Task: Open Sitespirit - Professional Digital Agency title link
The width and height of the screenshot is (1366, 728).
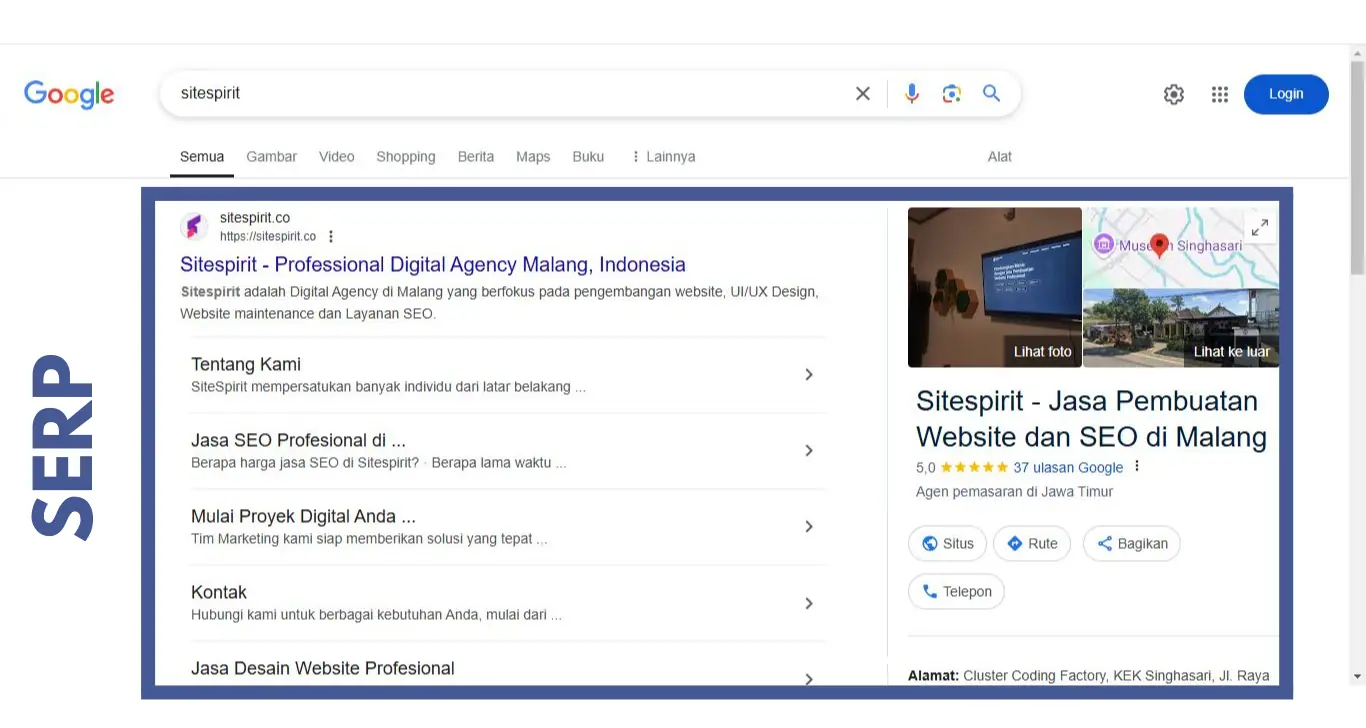Action: coord(433,264)
